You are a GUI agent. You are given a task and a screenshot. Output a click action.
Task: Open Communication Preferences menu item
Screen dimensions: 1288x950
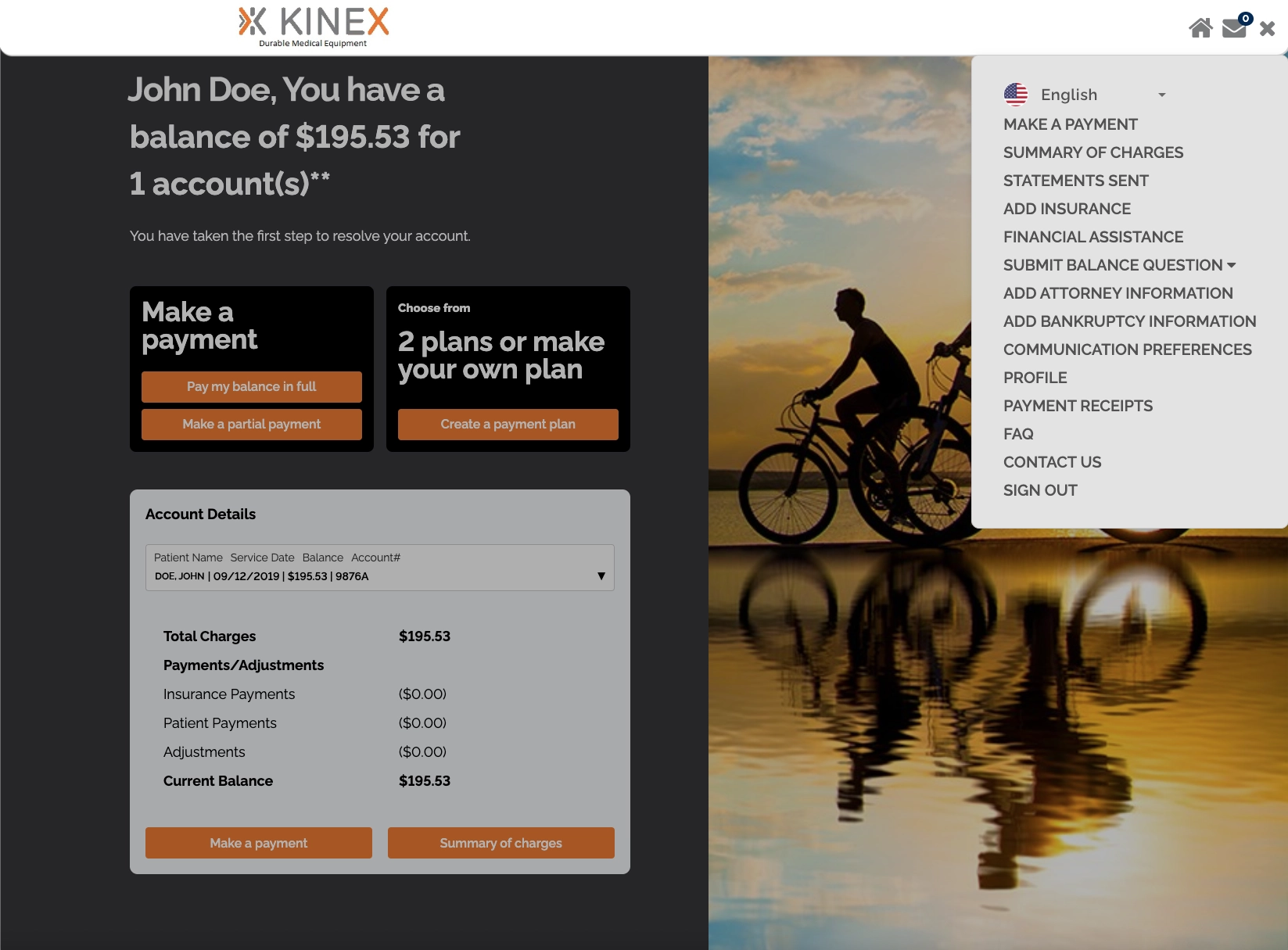[1128, 350]
